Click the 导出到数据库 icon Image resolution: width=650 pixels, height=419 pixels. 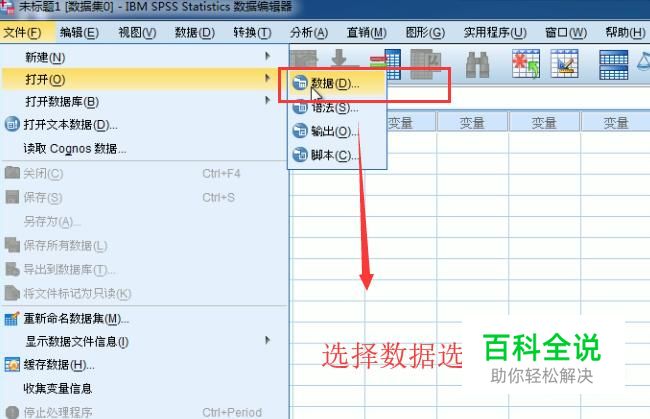(x=12, y=269)
